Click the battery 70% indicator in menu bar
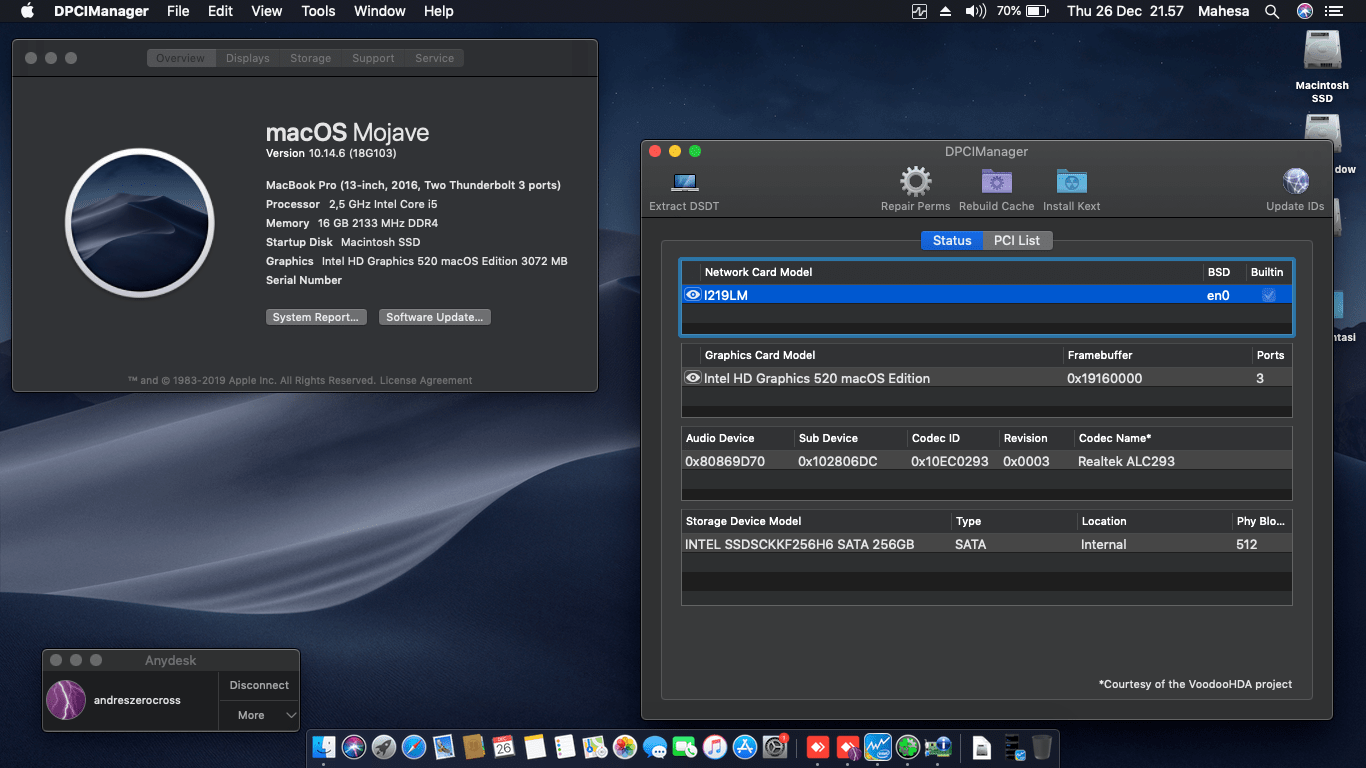Screen dimensions: 1366x768 click(1022, 11)
